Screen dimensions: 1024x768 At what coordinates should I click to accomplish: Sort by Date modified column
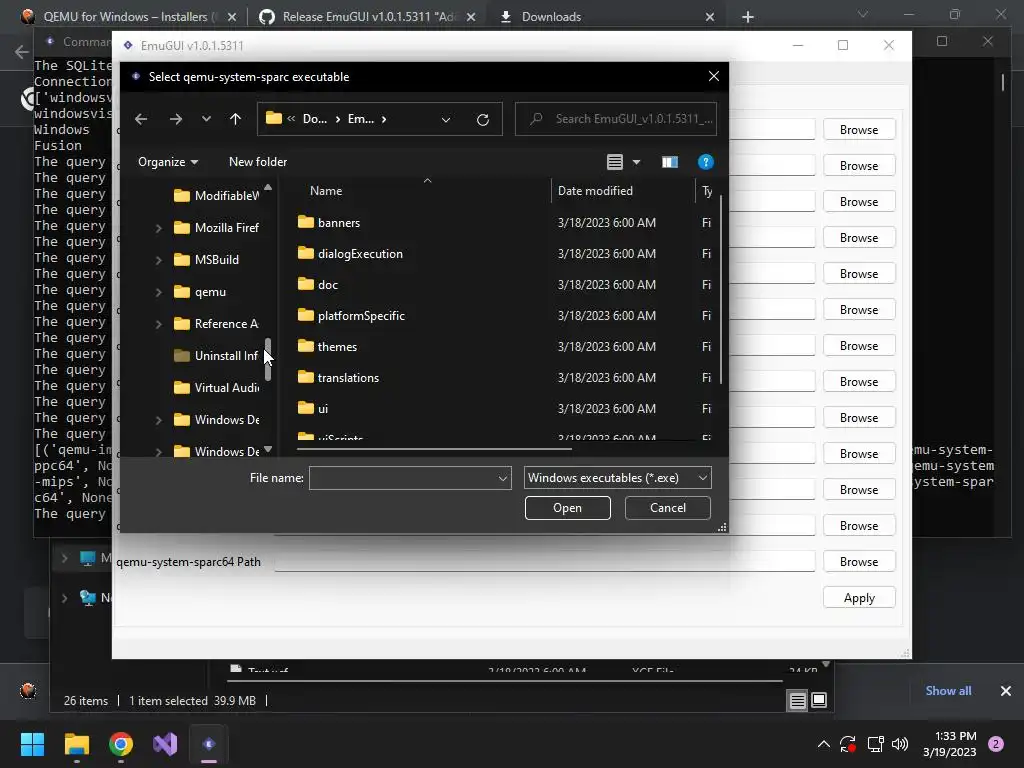click(595, 191)
